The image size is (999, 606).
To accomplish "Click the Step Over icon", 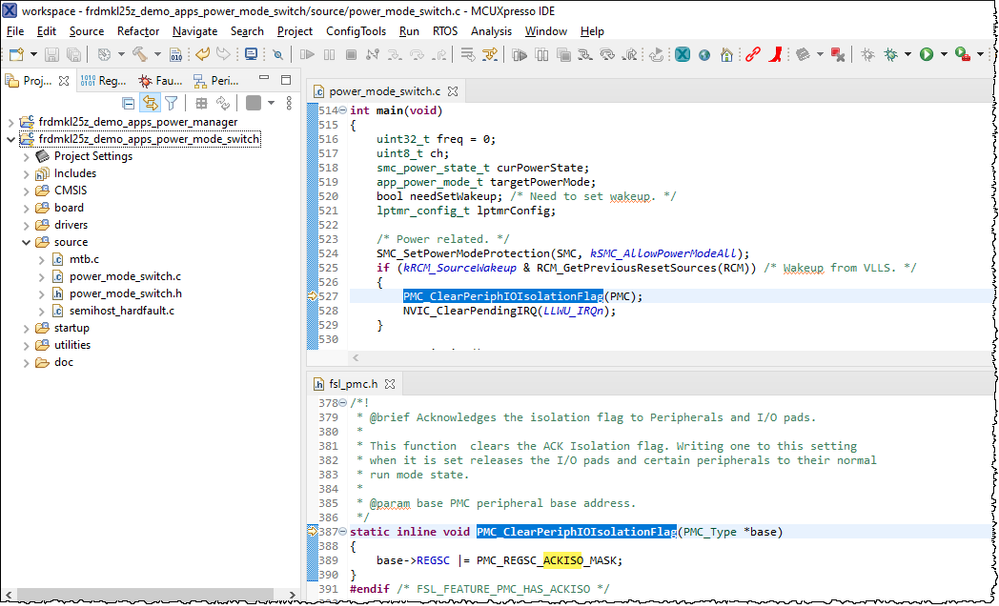I will [x=417, y=55].
